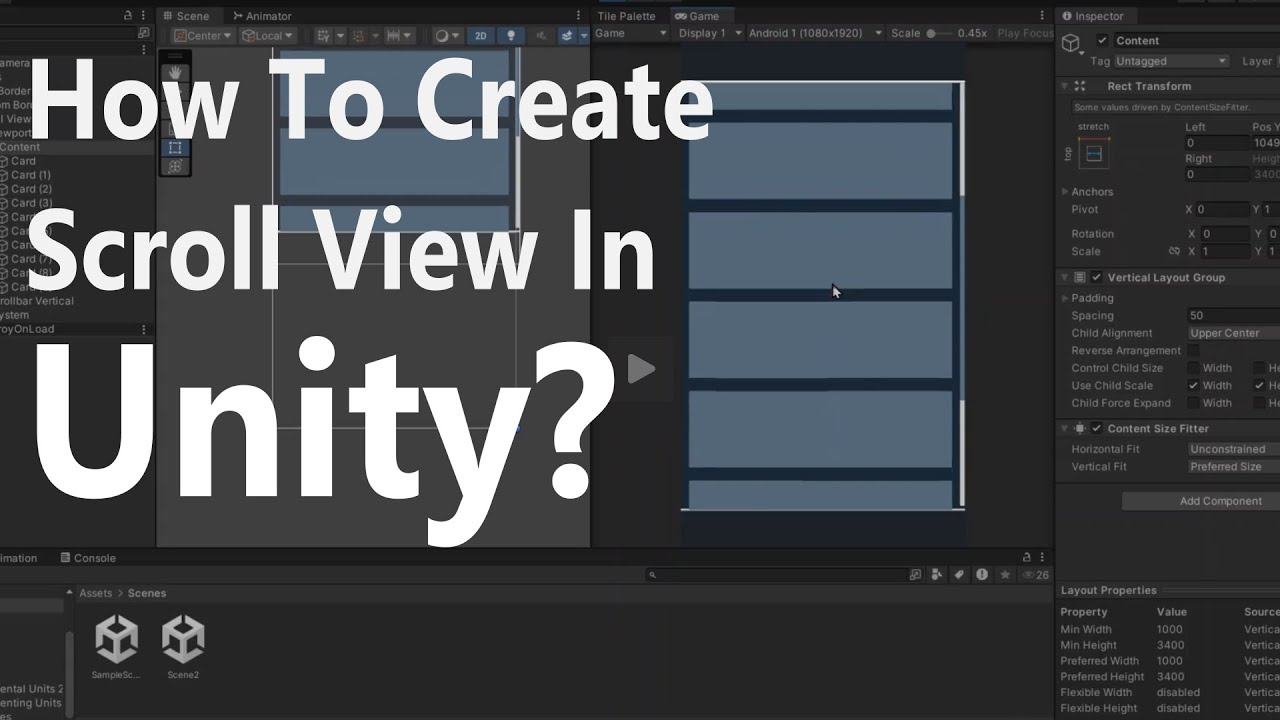Uncheck Use Child Scale Width
The height and width of the screenshot is (720, 1280).
1193,386
